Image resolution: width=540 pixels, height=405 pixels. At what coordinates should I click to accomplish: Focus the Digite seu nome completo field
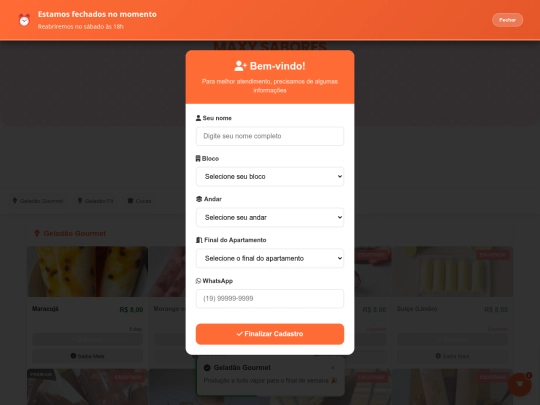[x=270, y=136]
